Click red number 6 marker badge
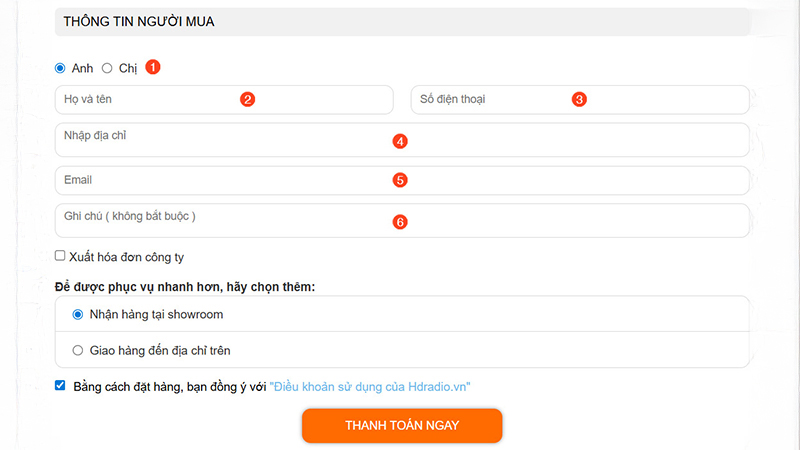Image resolution: width=800 pixels, height=450 pixels. (400, 222)
